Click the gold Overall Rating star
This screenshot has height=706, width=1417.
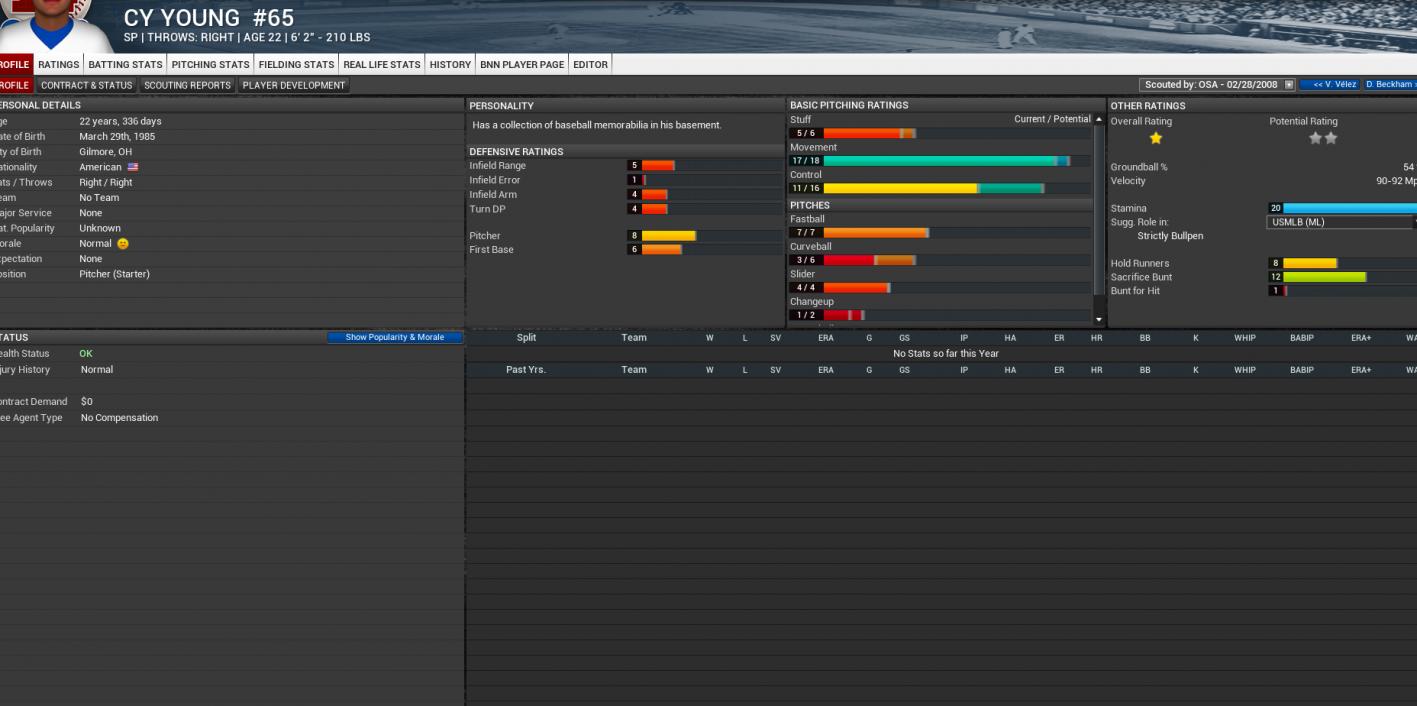click(x=1156, y=139)
